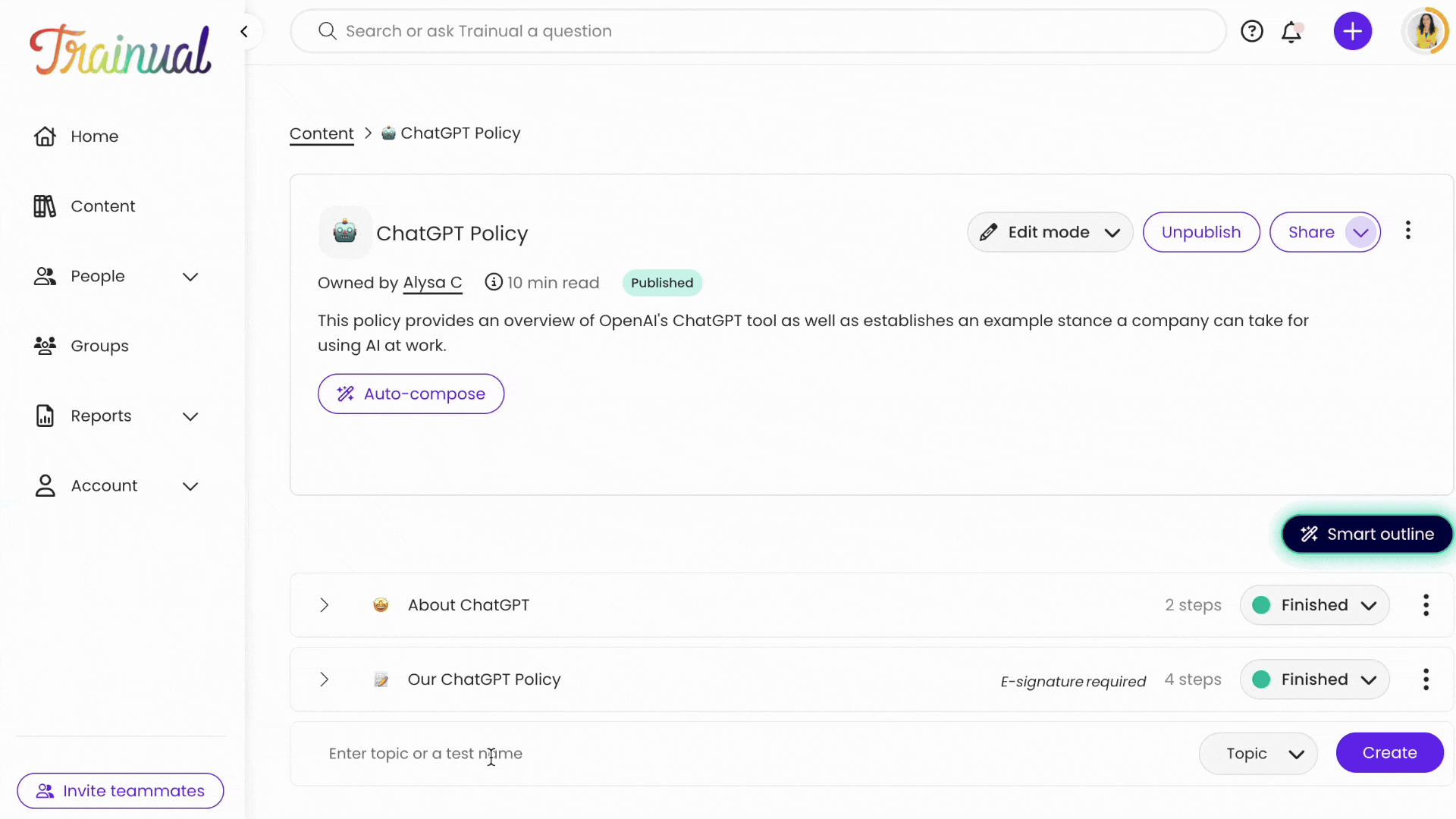
Task: Click the help question mark icon
Action: point(1251,31)
